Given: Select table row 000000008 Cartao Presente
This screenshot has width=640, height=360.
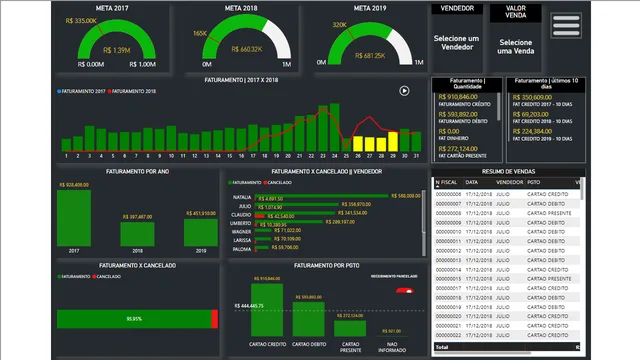Looking at the screenshot, I should (507, 213).
